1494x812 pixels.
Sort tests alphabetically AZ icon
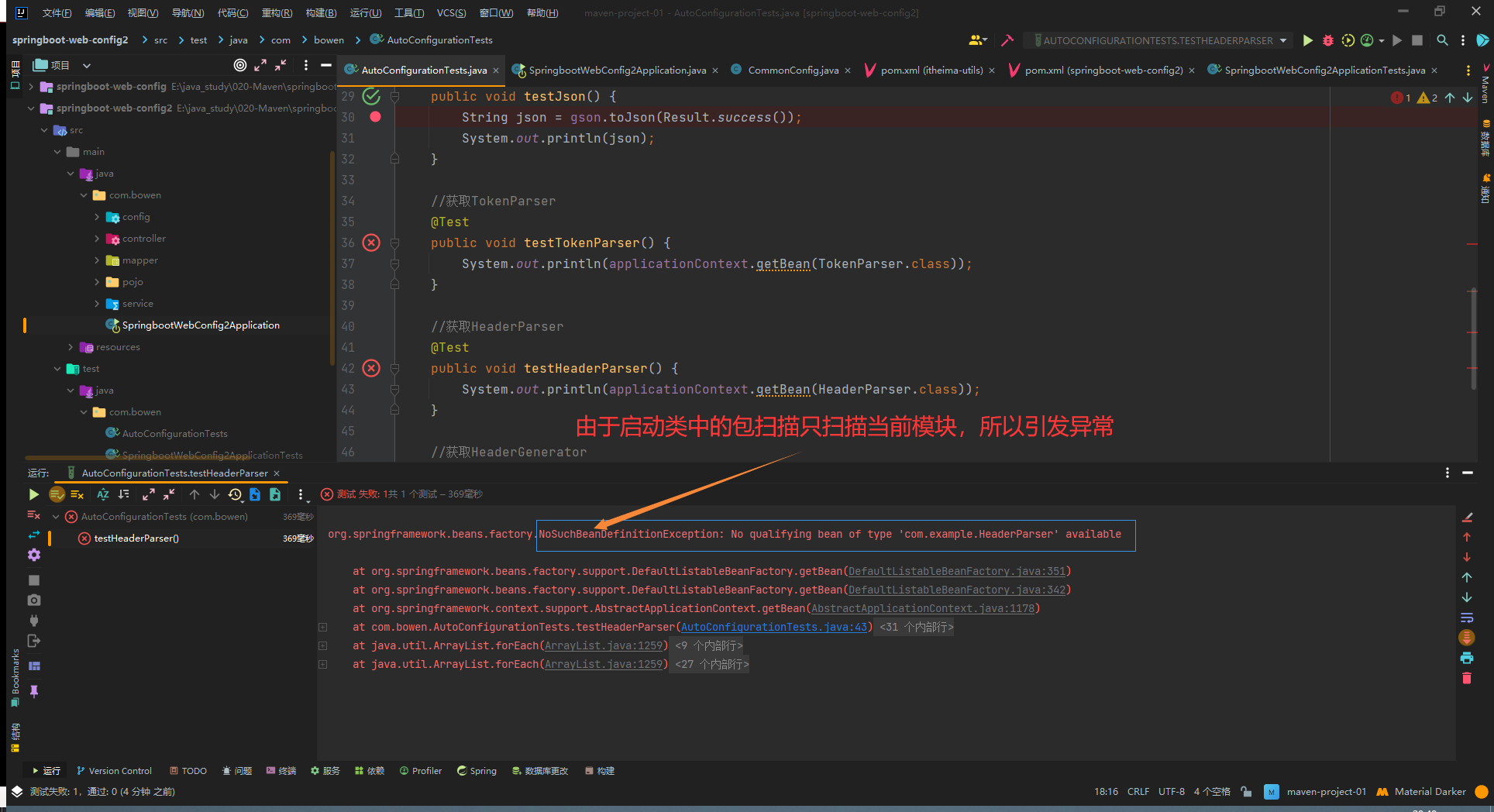tap(102, 494)
